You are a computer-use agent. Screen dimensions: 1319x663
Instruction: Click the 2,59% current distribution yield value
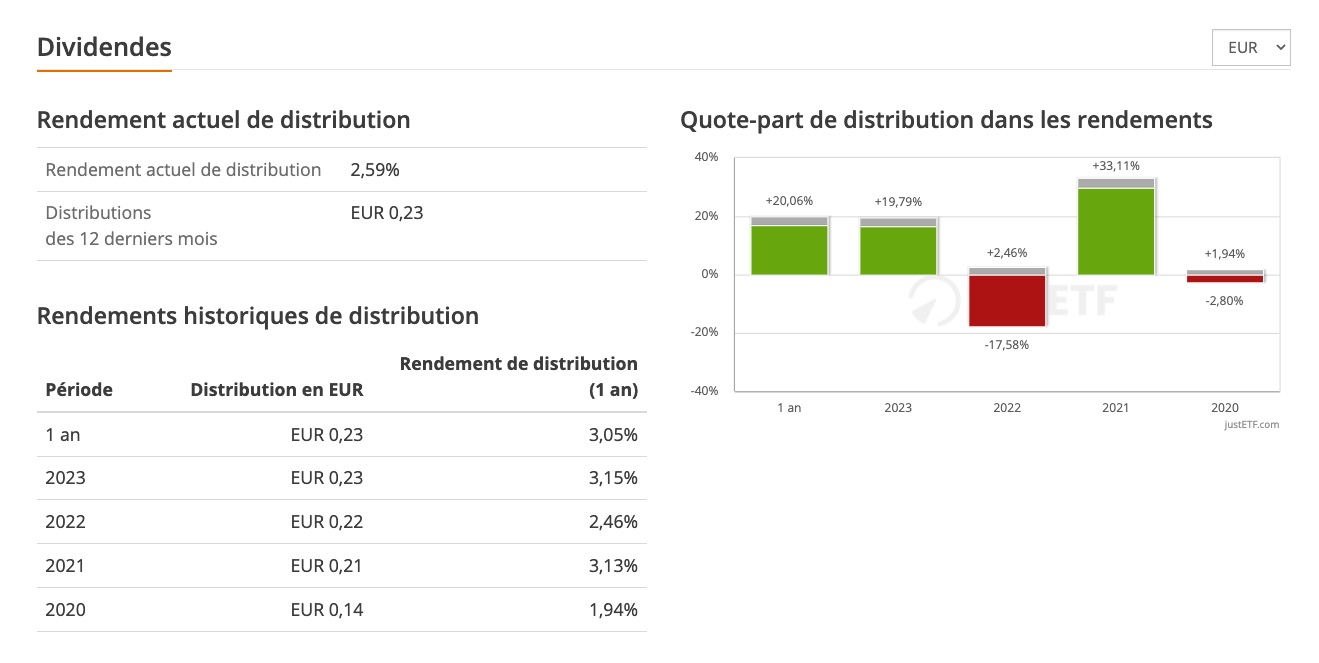[x=375, y=170]
